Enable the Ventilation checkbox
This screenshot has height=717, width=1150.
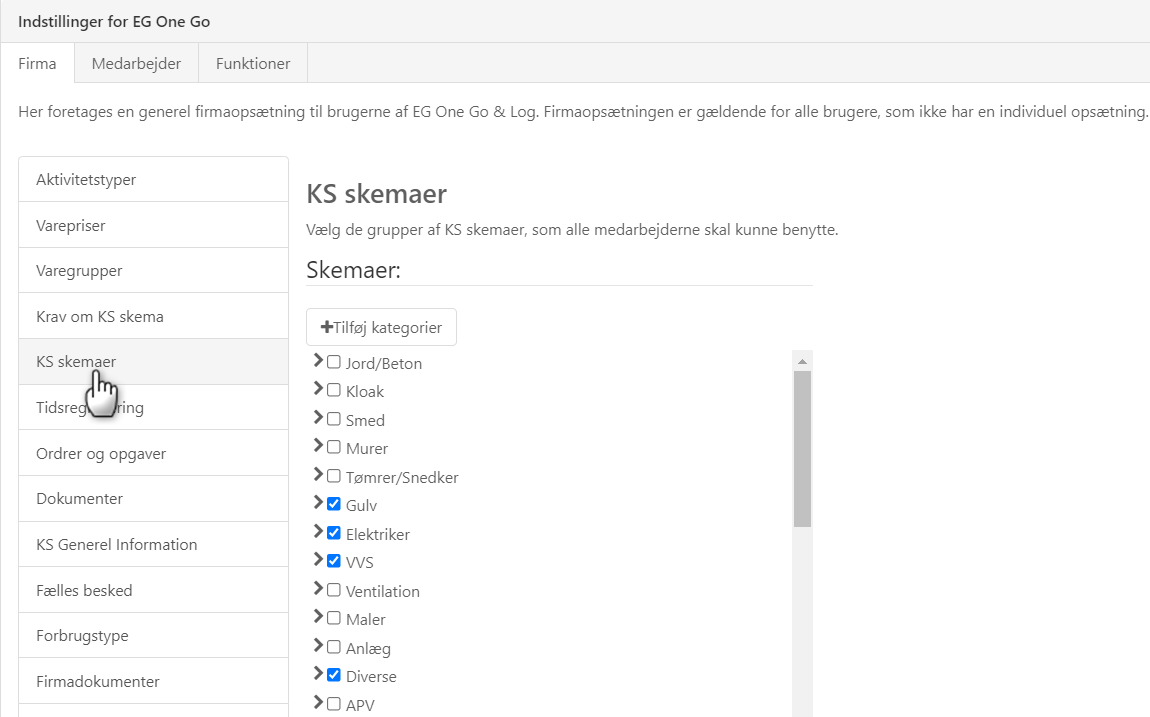point(334,590)
